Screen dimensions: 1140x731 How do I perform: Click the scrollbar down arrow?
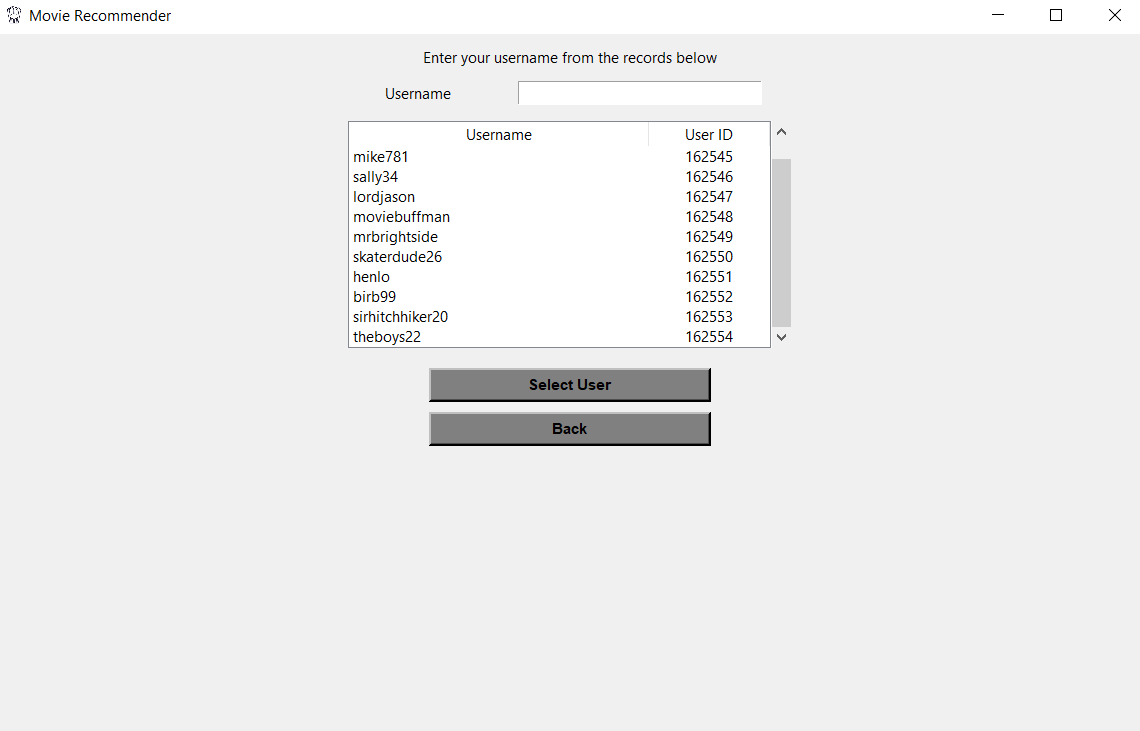[x=781, y=337]
